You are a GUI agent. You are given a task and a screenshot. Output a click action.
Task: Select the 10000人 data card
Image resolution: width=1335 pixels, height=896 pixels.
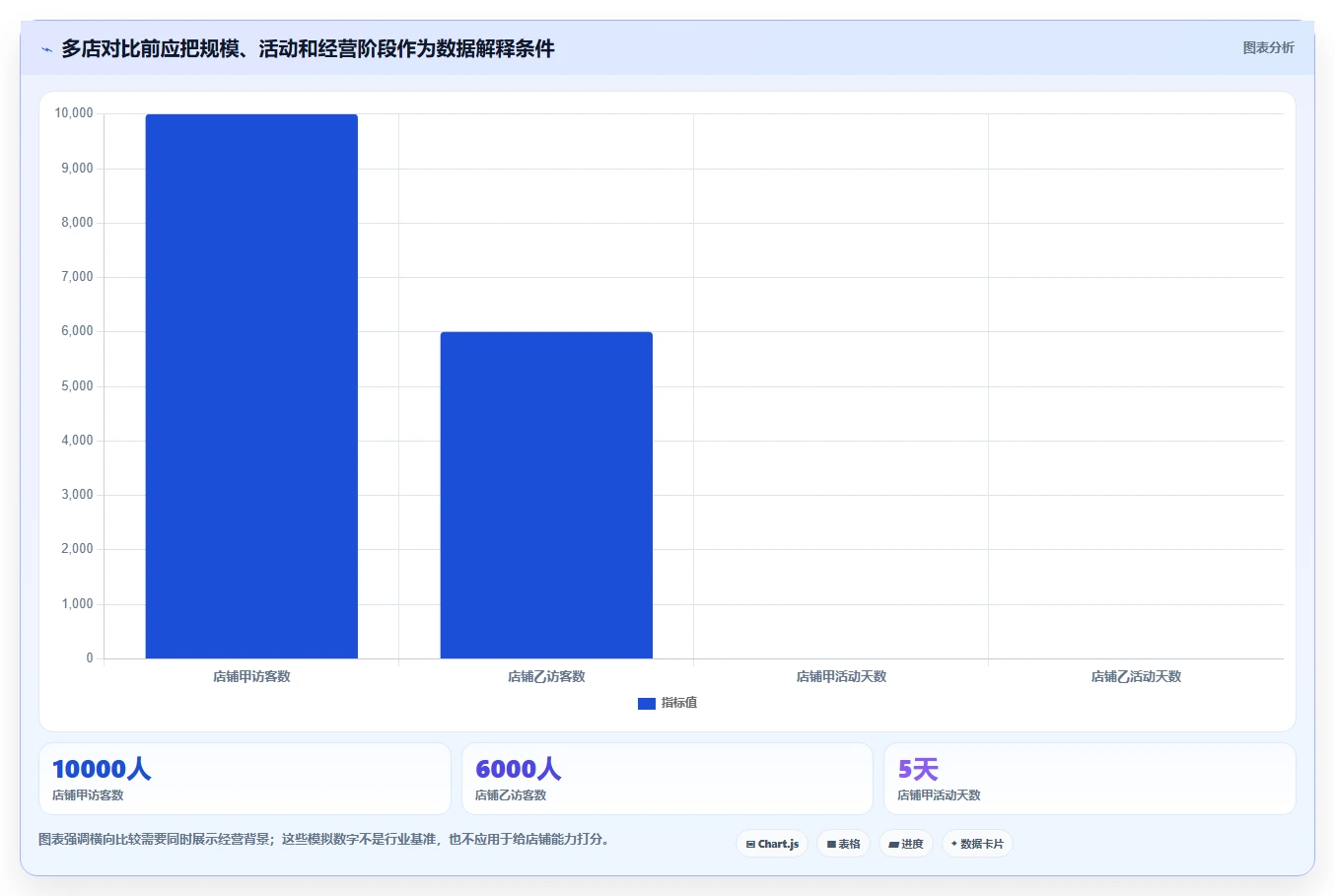tap(245, 779)
